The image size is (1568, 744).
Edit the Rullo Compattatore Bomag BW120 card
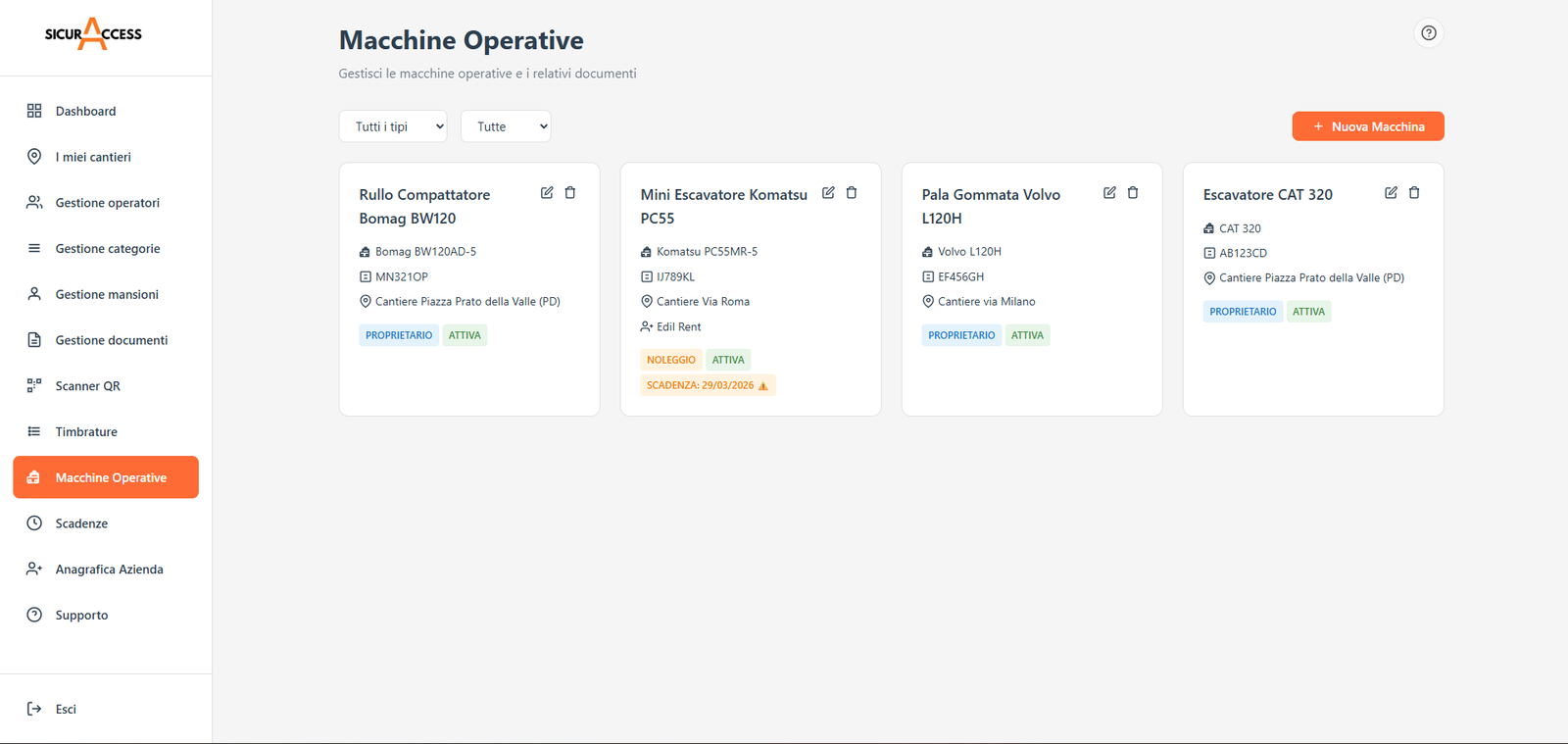pyautogui.click(x=547, y=193)
